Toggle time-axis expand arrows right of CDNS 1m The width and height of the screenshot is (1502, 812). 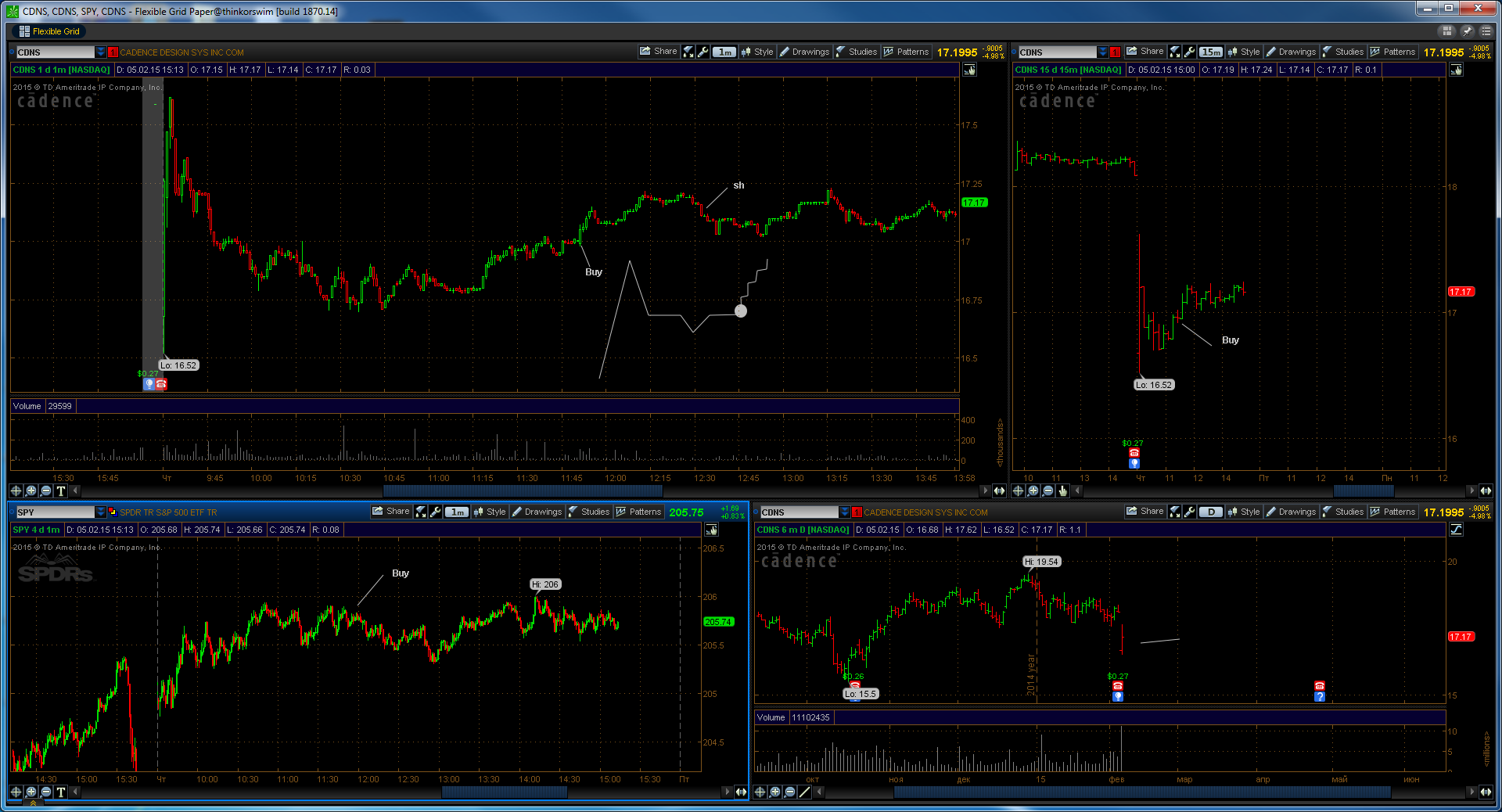[999, 490]
